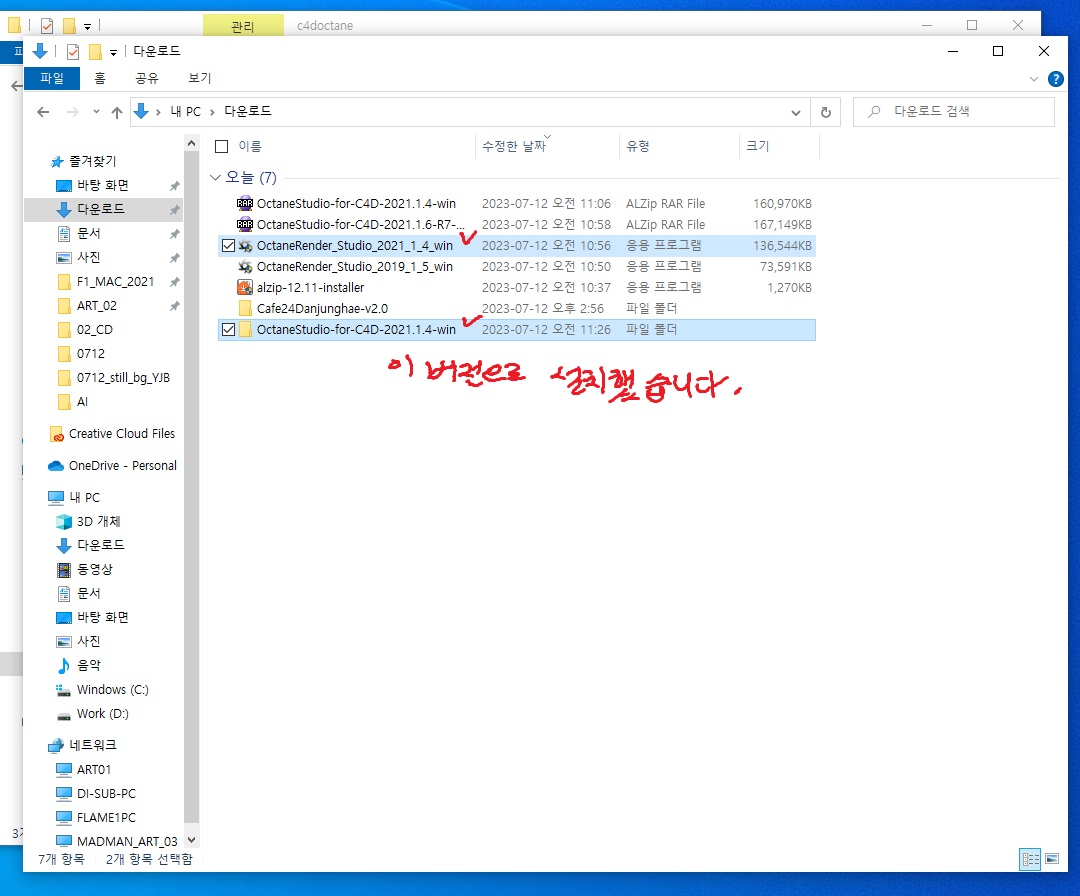Toggle the select-all checkbox in header
Image resolution: width=1080 pixels, height=896 pixels.
(x=222, y=146)
